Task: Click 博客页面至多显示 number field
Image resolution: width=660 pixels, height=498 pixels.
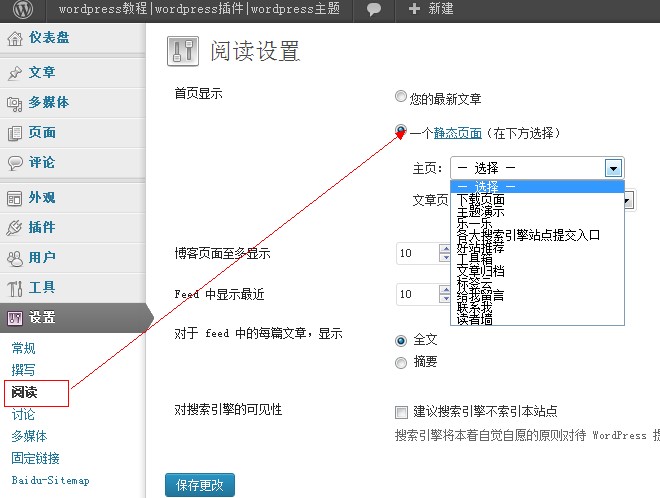Action: coord(416,254)
